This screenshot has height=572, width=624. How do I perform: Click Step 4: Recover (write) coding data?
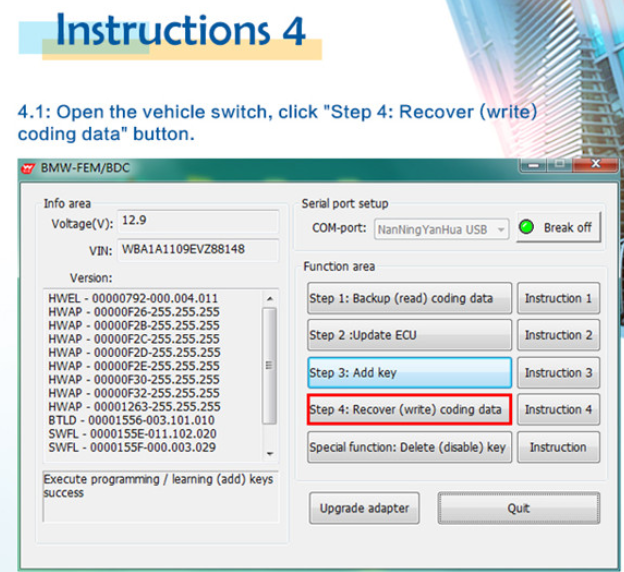click(x=409, y=410)
